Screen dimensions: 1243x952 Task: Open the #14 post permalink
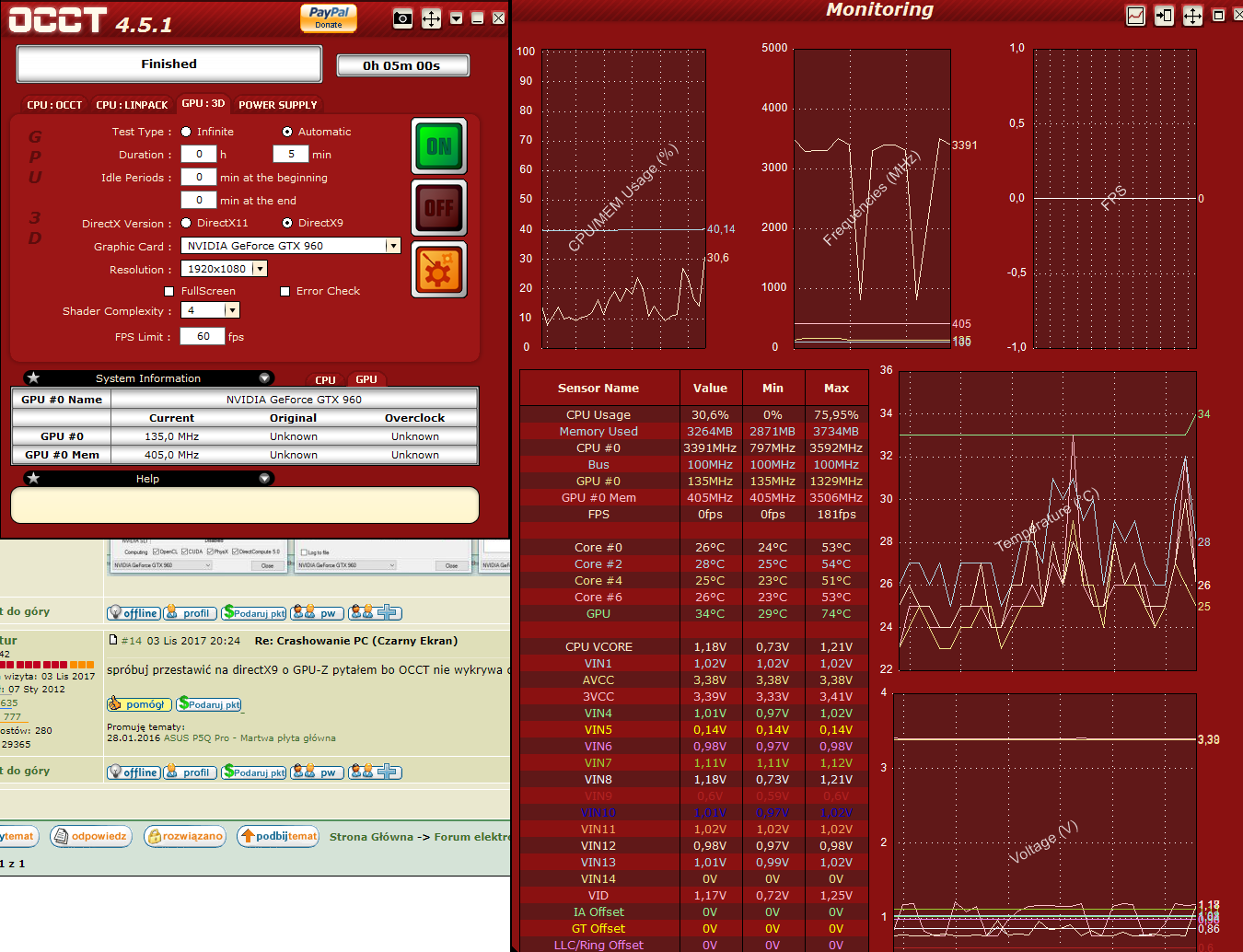132,641
